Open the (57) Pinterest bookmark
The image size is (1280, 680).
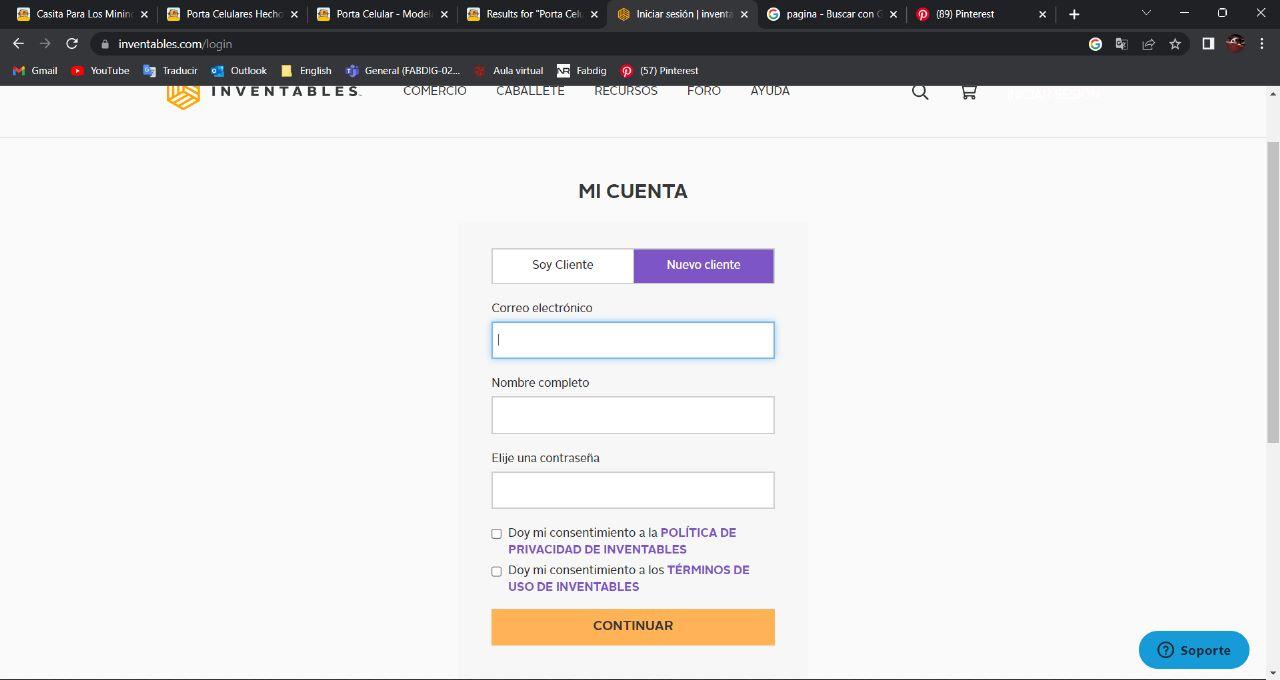coord(659,71)
